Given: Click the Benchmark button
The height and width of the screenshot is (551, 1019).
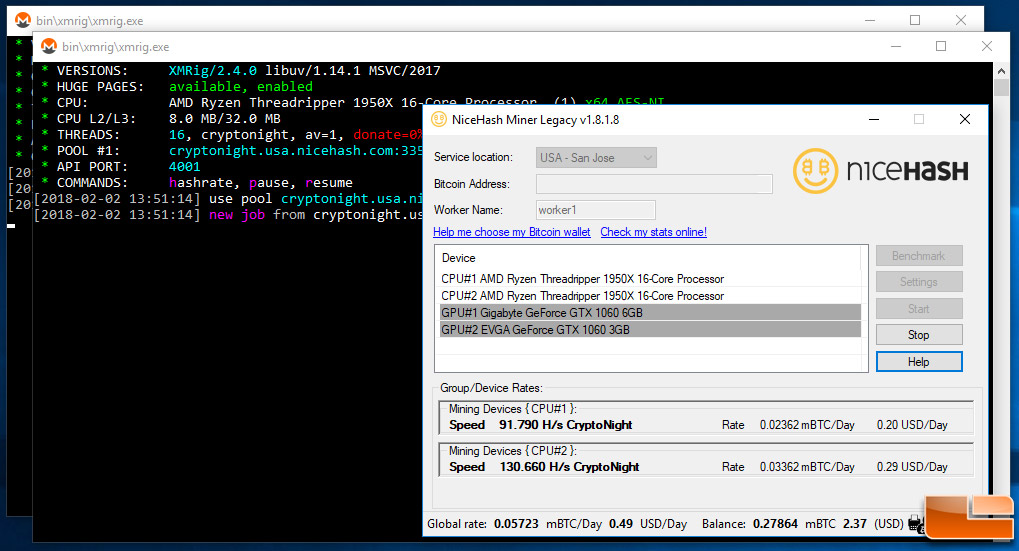Looking at the screenshot, I should click(x=919, y=256).
